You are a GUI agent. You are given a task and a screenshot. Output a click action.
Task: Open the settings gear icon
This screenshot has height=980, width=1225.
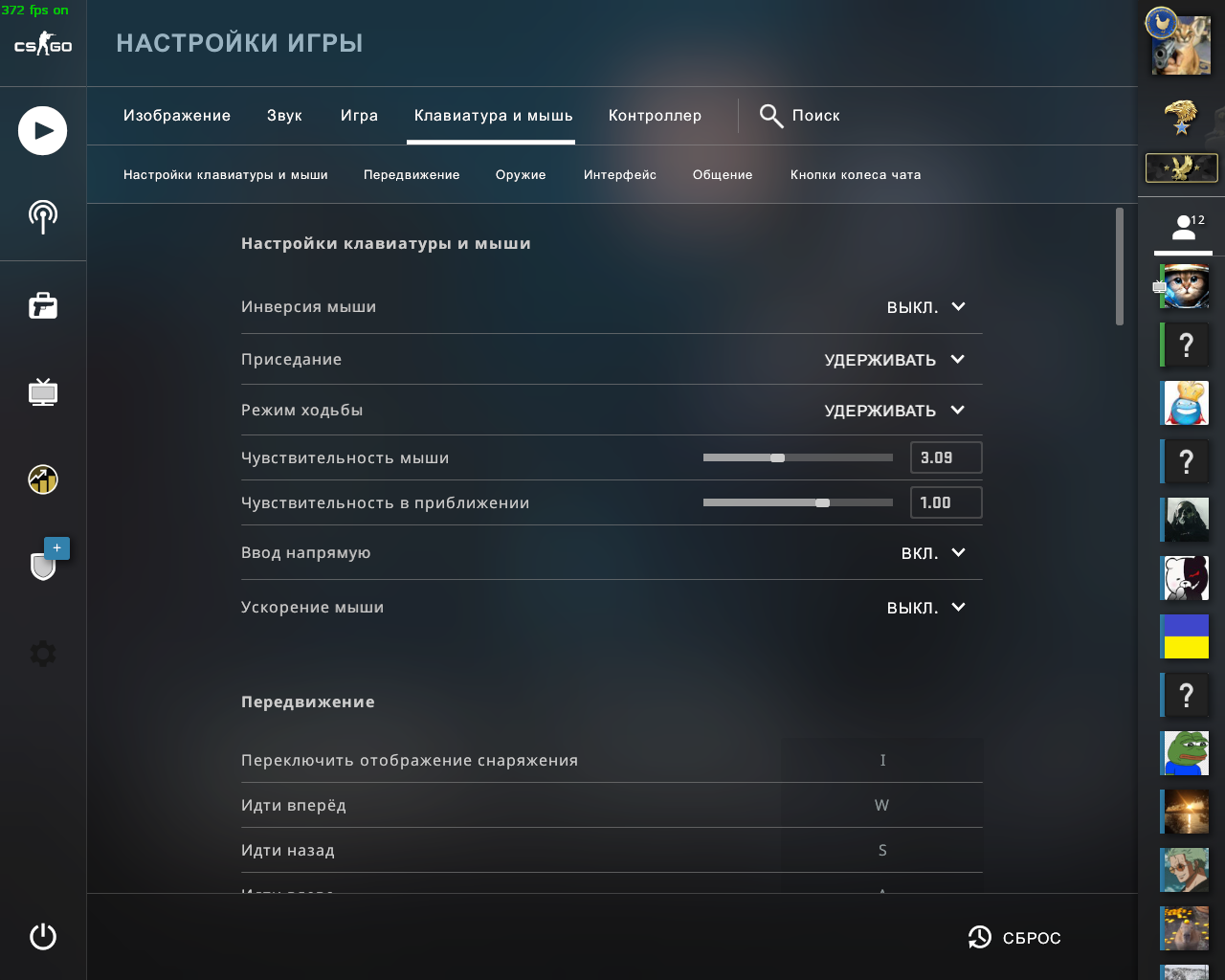[43, 654]
